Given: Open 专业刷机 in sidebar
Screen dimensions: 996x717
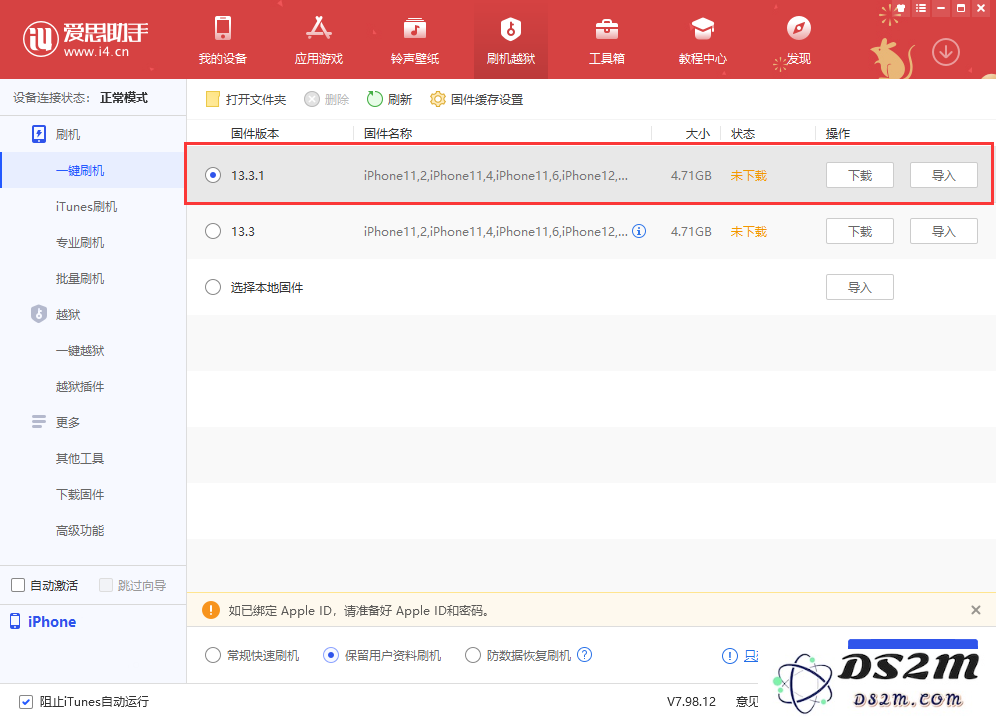Looking at the screenshot, I should [x=80, y=243].
